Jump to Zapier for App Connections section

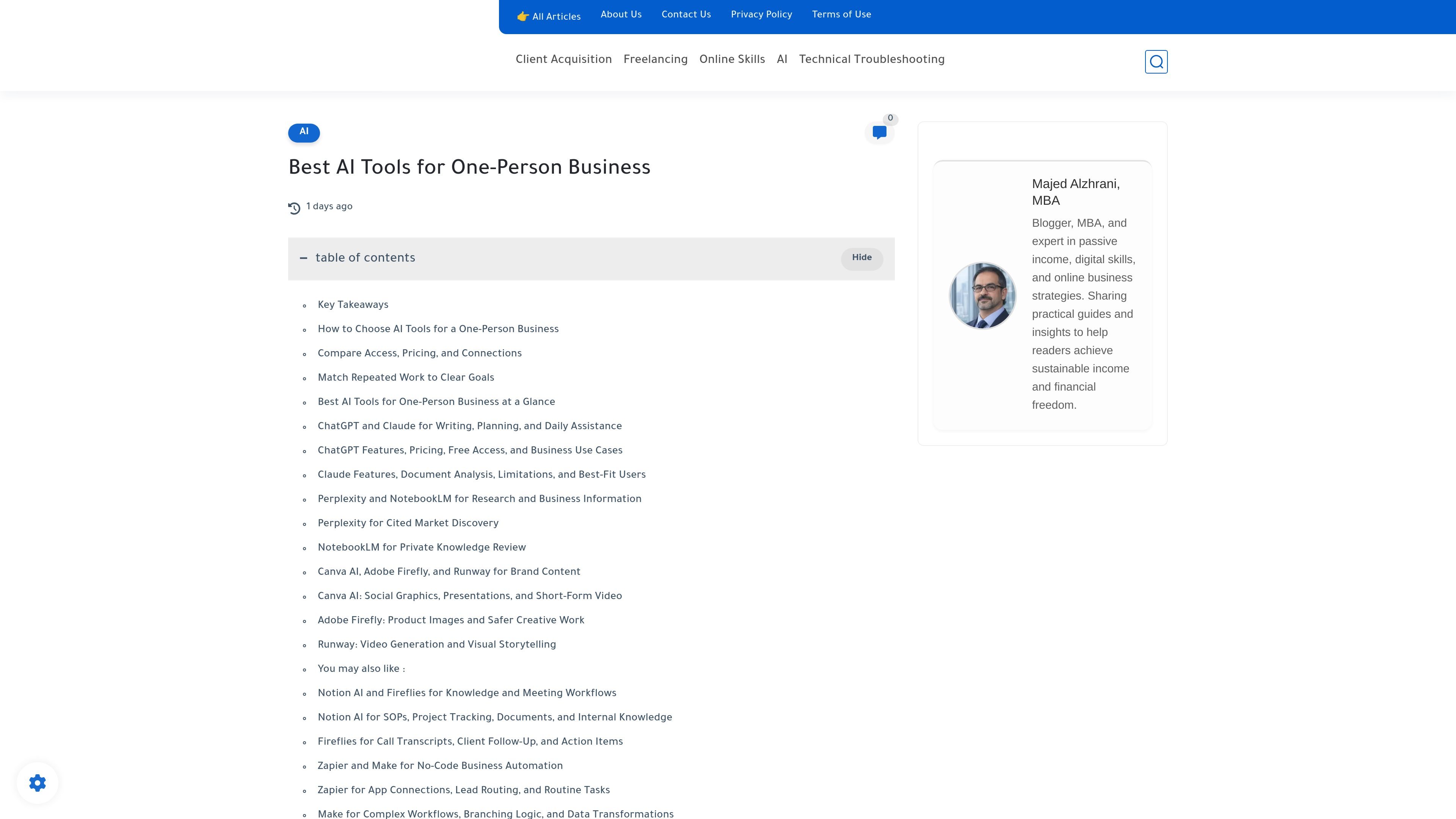[463, 791]
